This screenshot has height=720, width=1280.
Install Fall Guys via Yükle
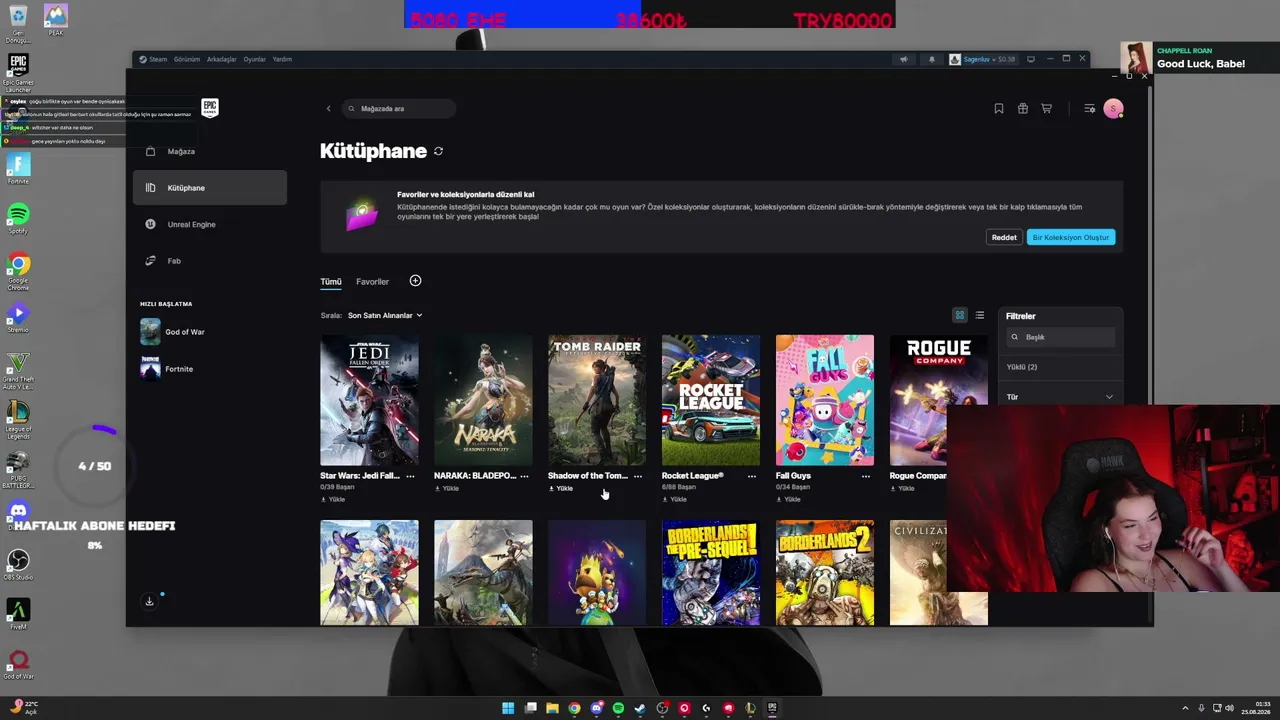tap(789, 499)
